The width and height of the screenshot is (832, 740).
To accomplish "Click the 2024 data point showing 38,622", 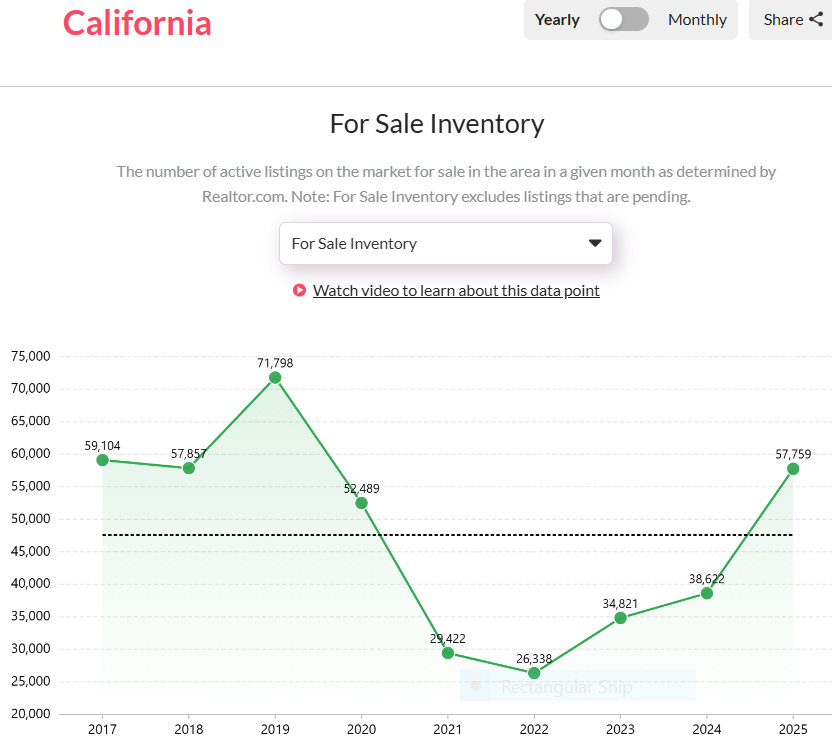I will (706, 594).
